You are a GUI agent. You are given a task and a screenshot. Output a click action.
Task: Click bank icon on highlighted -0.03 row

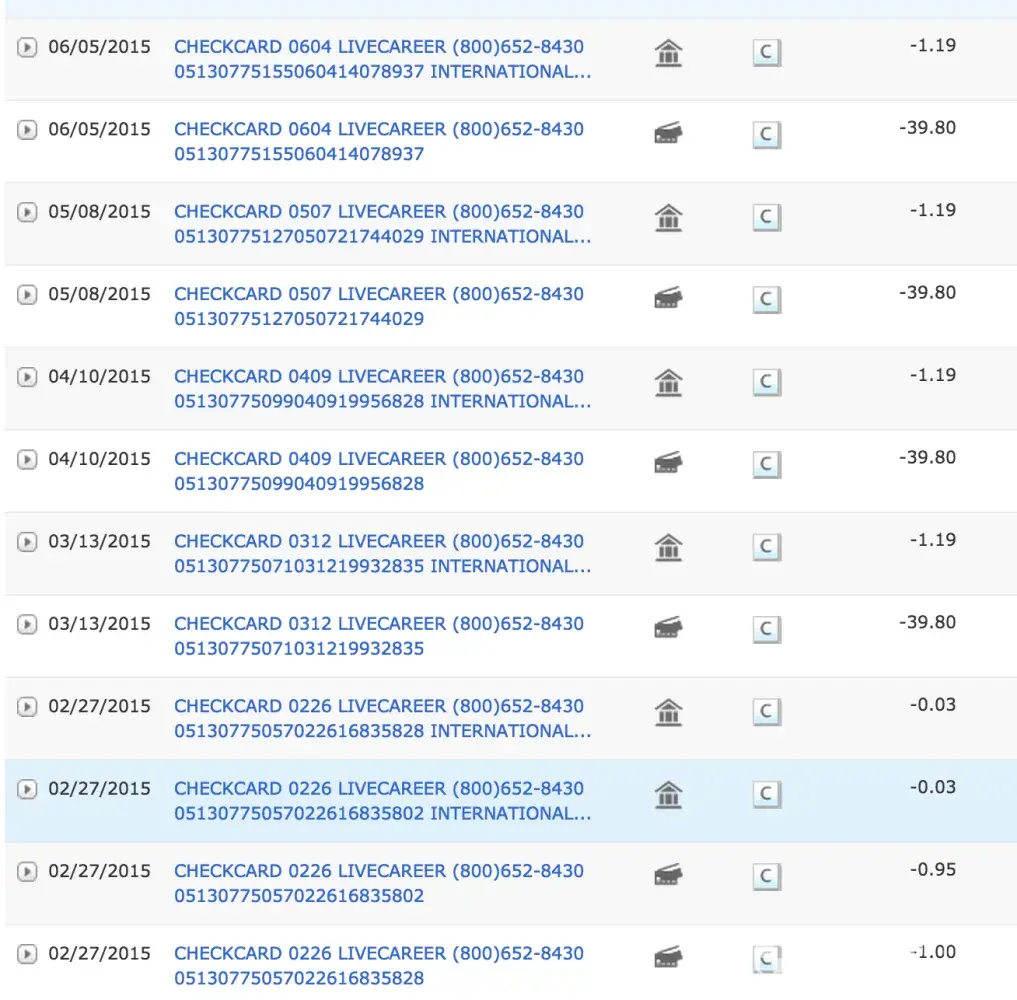pyautogui.click(x=668, y=794)
